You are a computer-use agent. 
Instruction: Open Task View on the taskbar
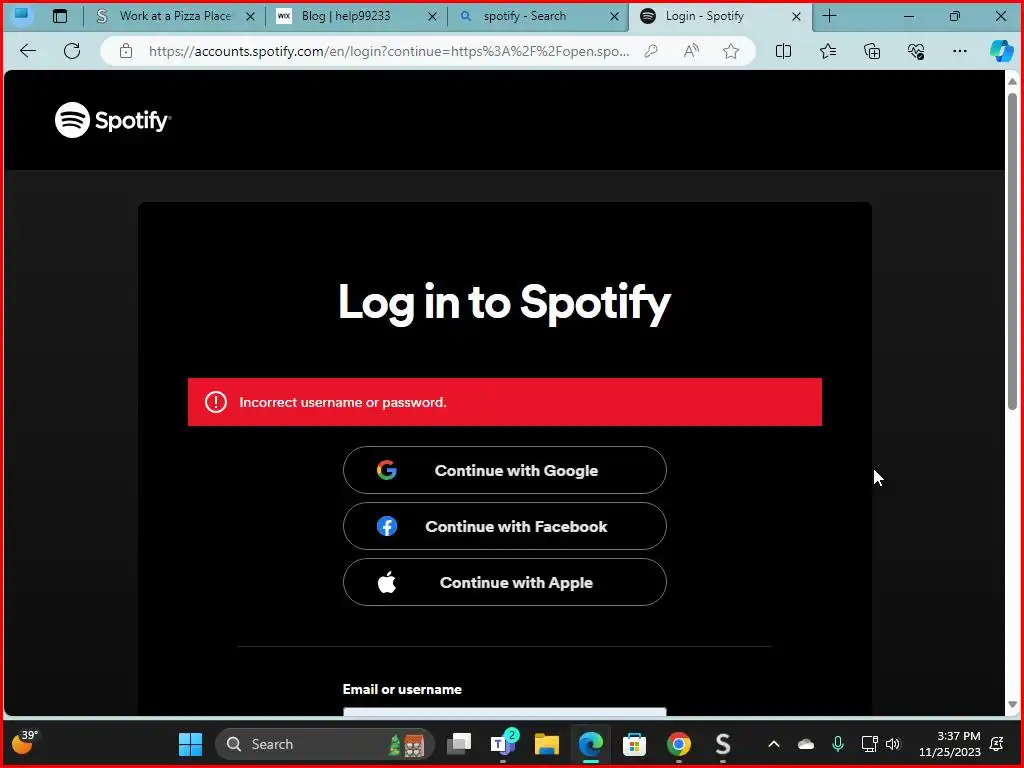[x=459, y=744]
